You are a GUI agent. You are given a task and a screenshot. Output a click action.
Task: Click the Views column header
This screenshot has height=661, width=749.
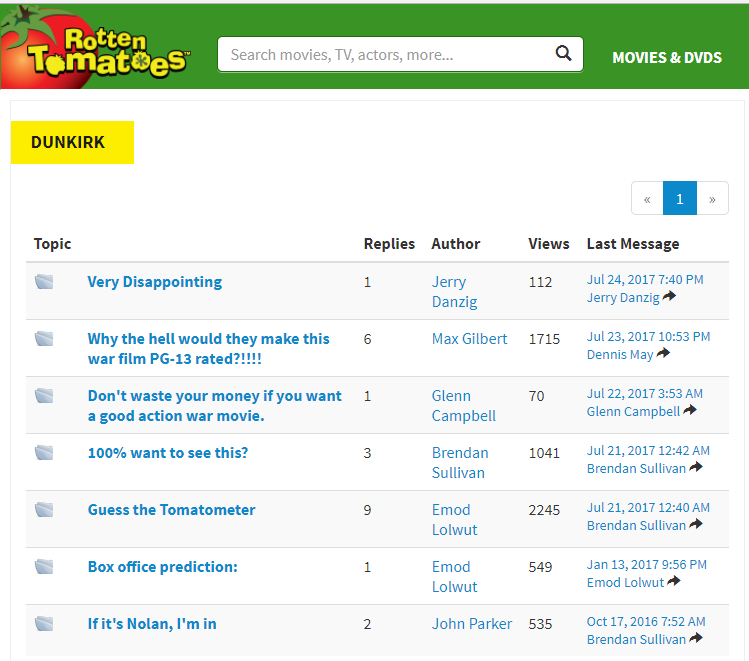click(x=548, y=244)
